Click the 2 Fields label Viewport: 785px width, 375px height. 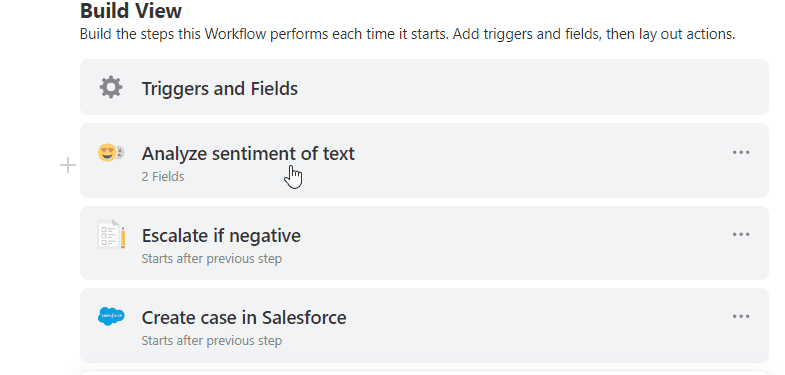pyautogui.click(x=163, y=177)
